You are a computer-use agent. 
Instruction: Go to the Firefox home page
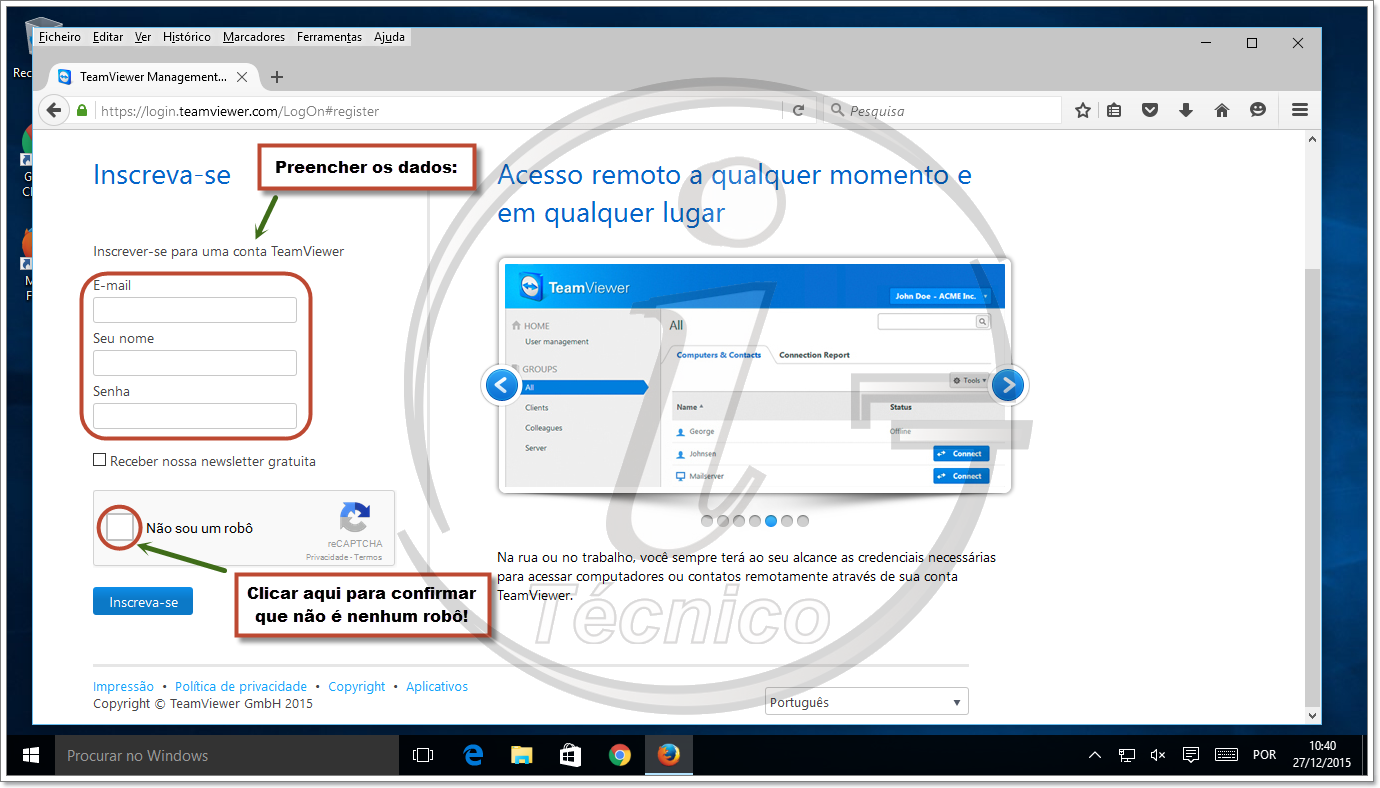(1222, 110)
